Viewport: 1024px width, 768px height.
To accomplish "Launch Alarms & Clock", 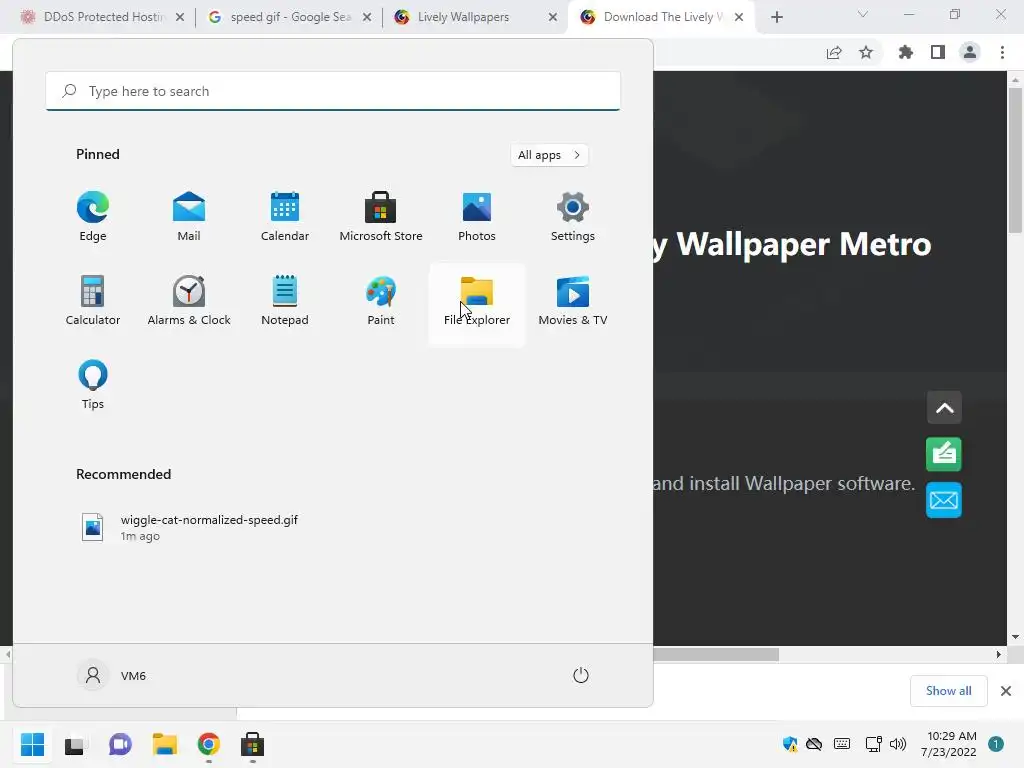I will 189,301.
